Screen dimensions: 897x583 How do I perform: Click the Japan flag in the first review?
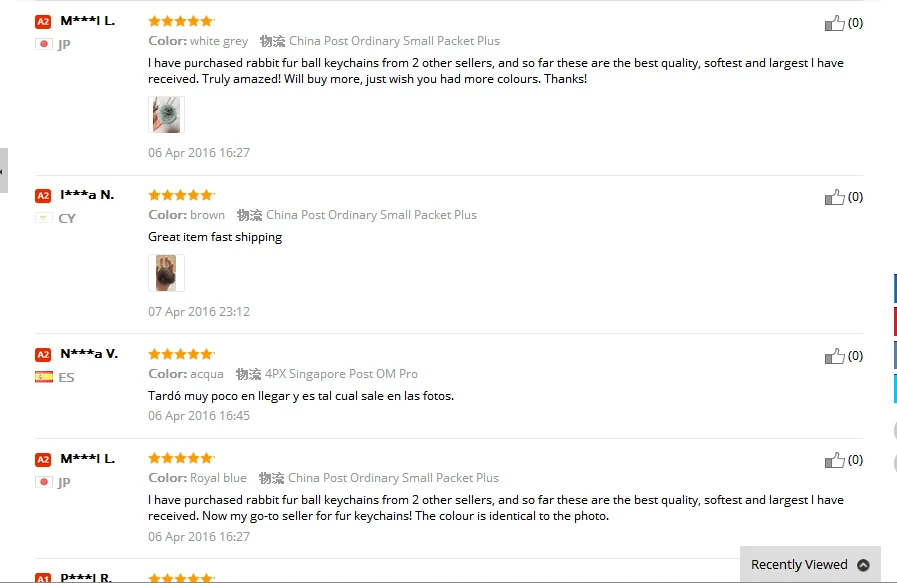click(44, 44)
